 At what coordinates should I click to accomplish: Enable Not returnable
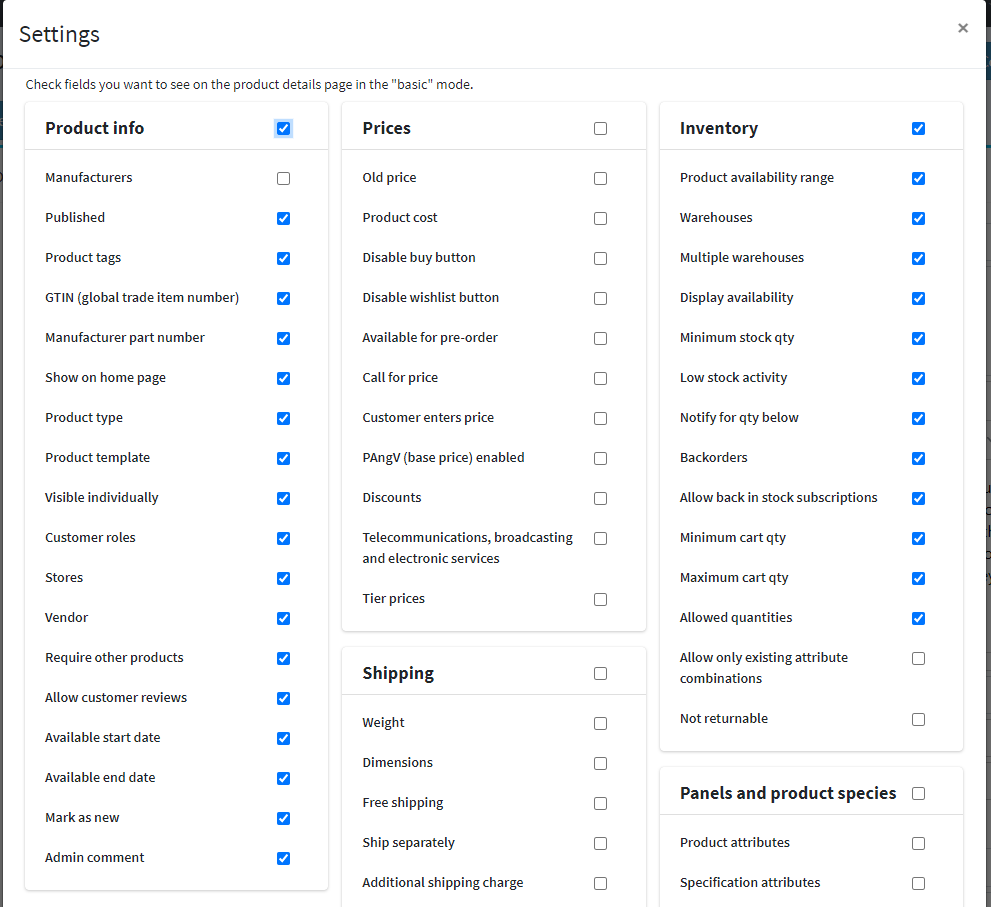(x=918, y=719)
